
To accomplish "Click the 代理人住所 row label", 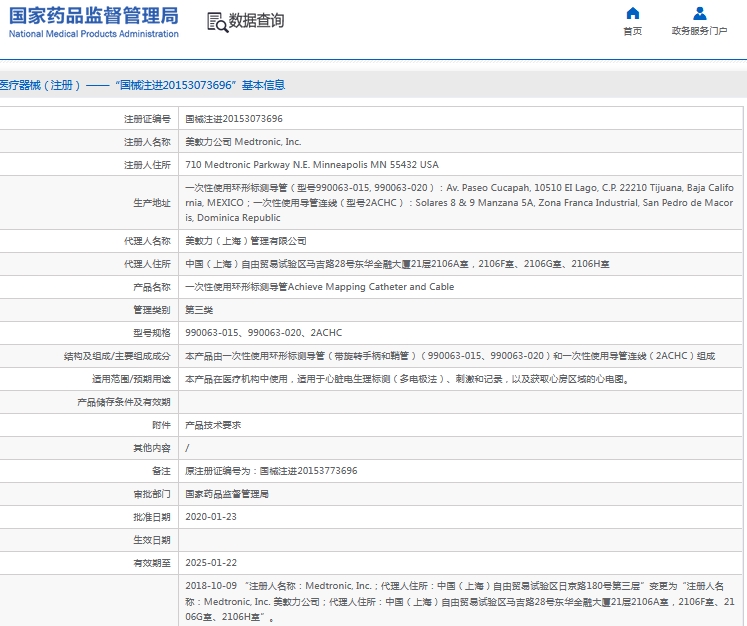I will click(x=147, y=264).
